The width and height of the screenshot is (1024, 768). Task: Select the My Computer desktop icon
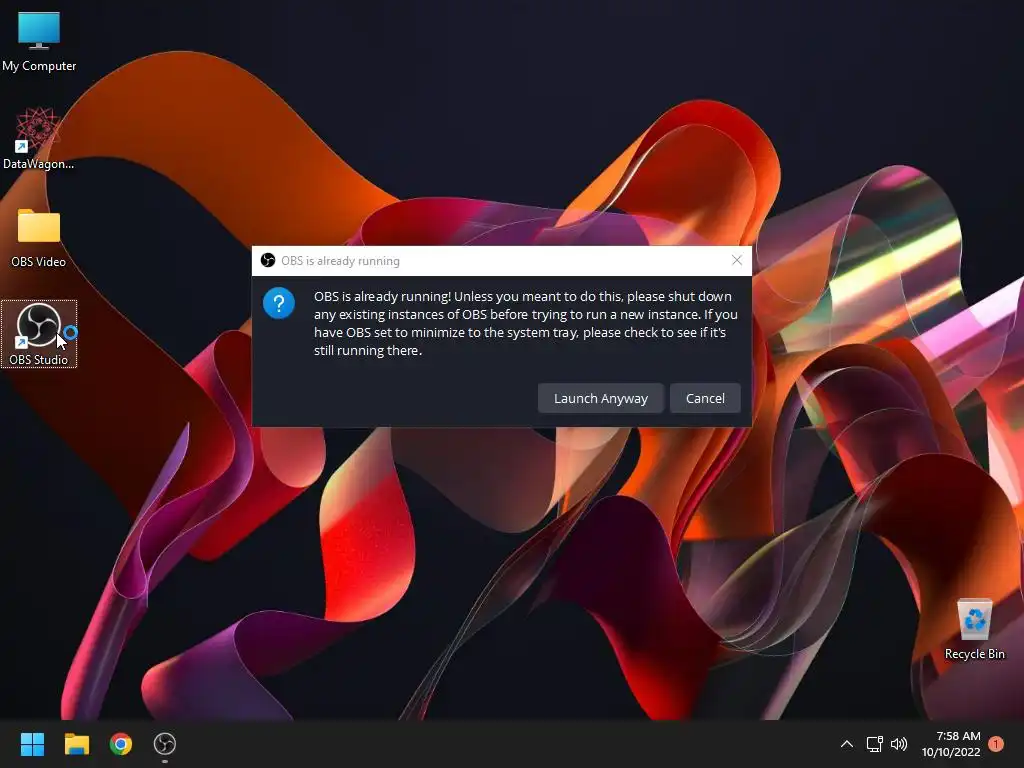(39, 42)
